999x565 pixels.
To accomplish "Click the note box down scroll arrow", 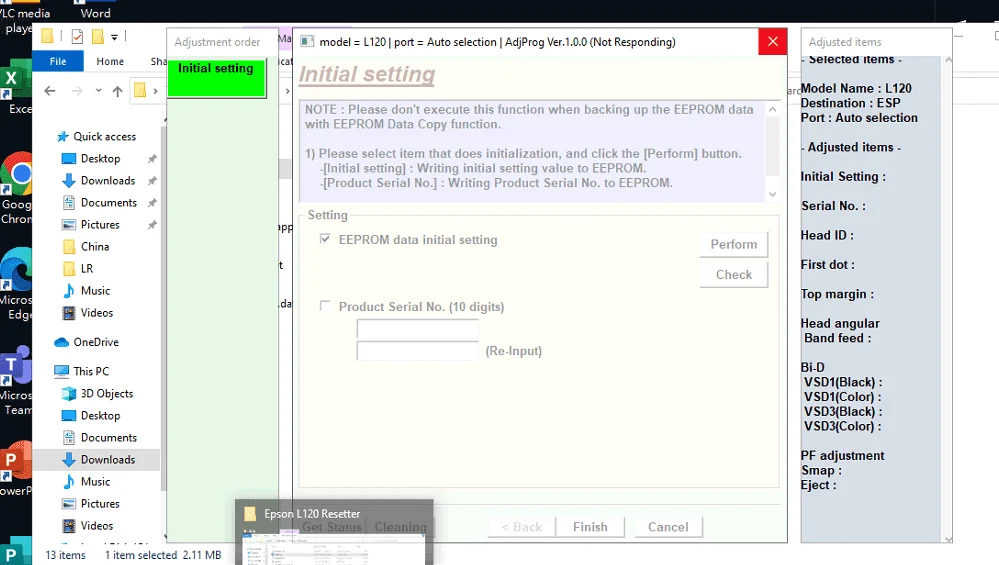I will coord(772,194).
